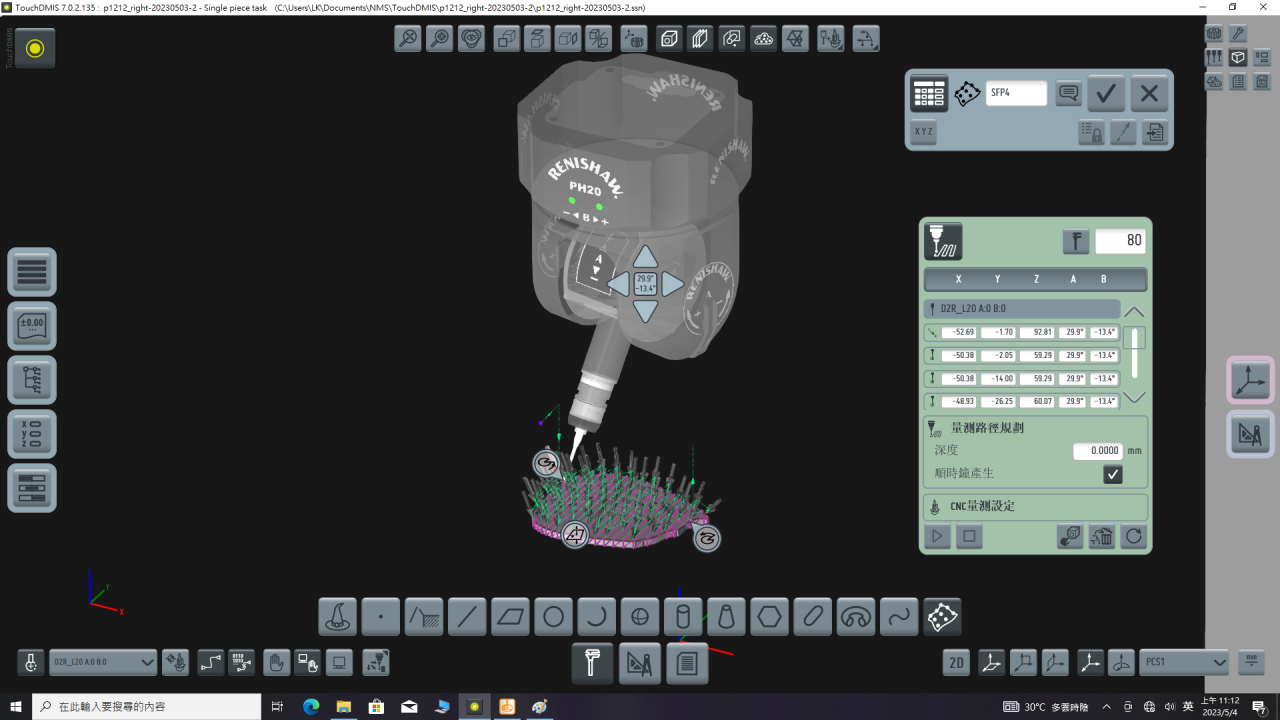1280x720 pixels.
Task: Open the feature tree panel
Action: tap(32, 380)
